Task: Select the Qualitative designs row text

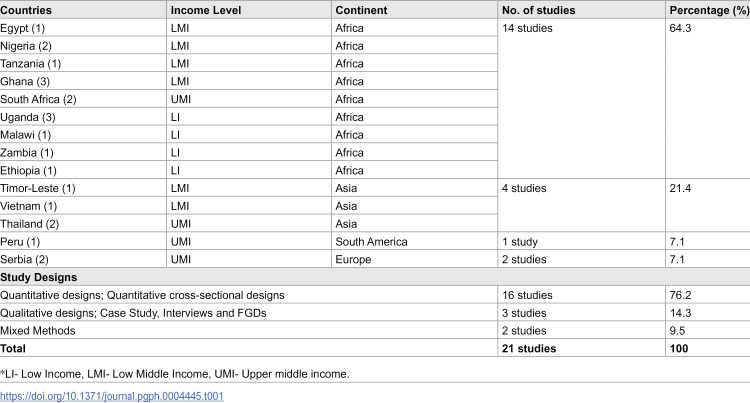Action: [133, 313]
